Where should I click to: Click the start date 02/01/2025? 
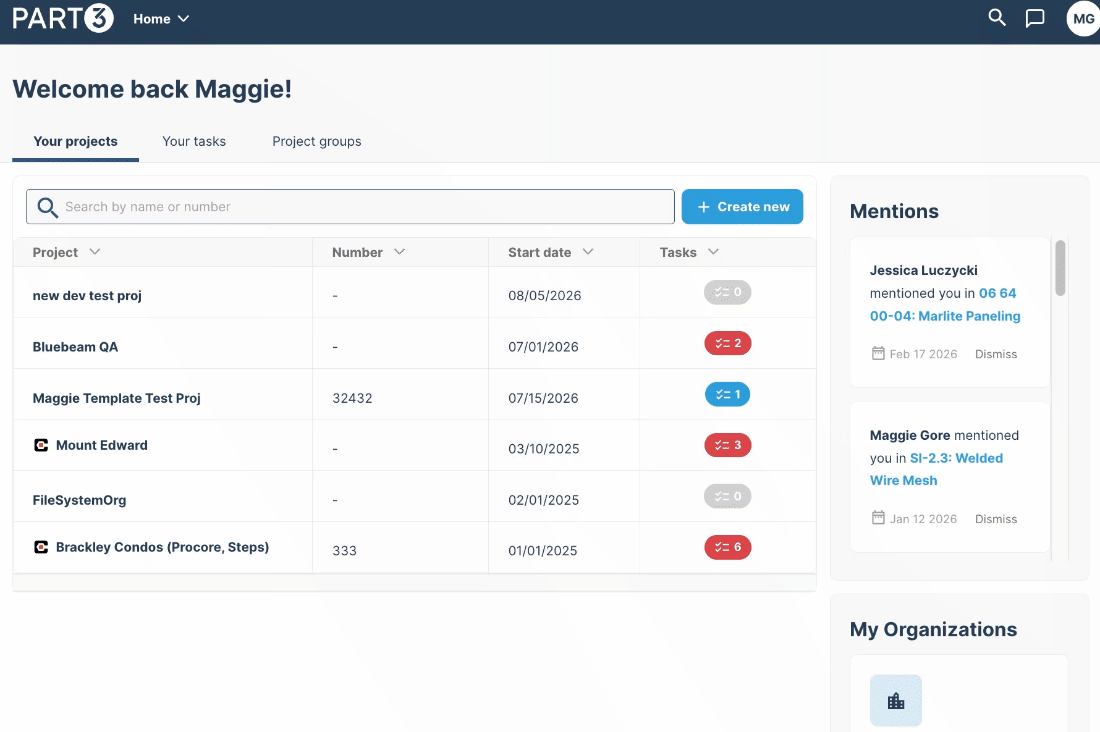(x=544, y=500)
